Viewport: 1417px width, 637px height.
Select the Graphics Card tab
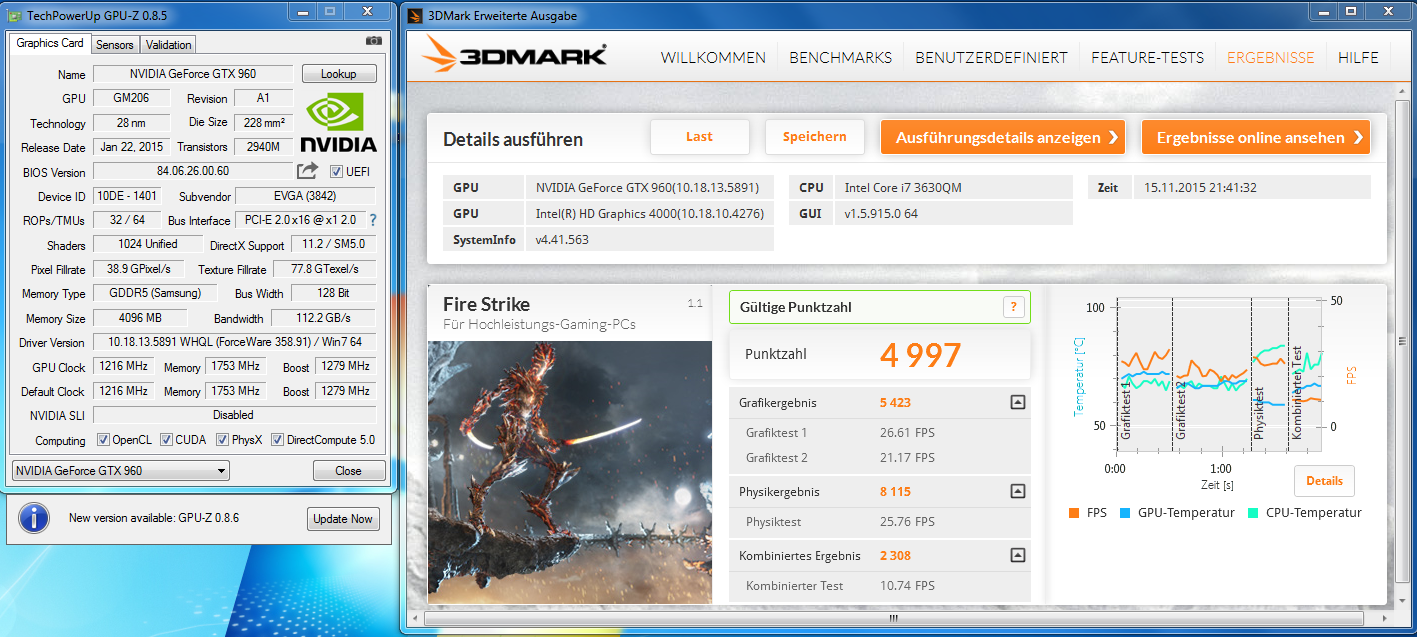[50, 43]
